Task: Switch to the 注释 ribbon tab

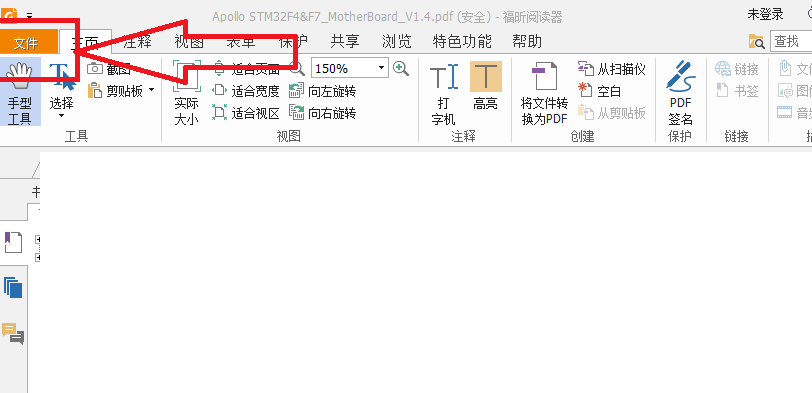Action: pyautogui.click(x=138, y=41)
